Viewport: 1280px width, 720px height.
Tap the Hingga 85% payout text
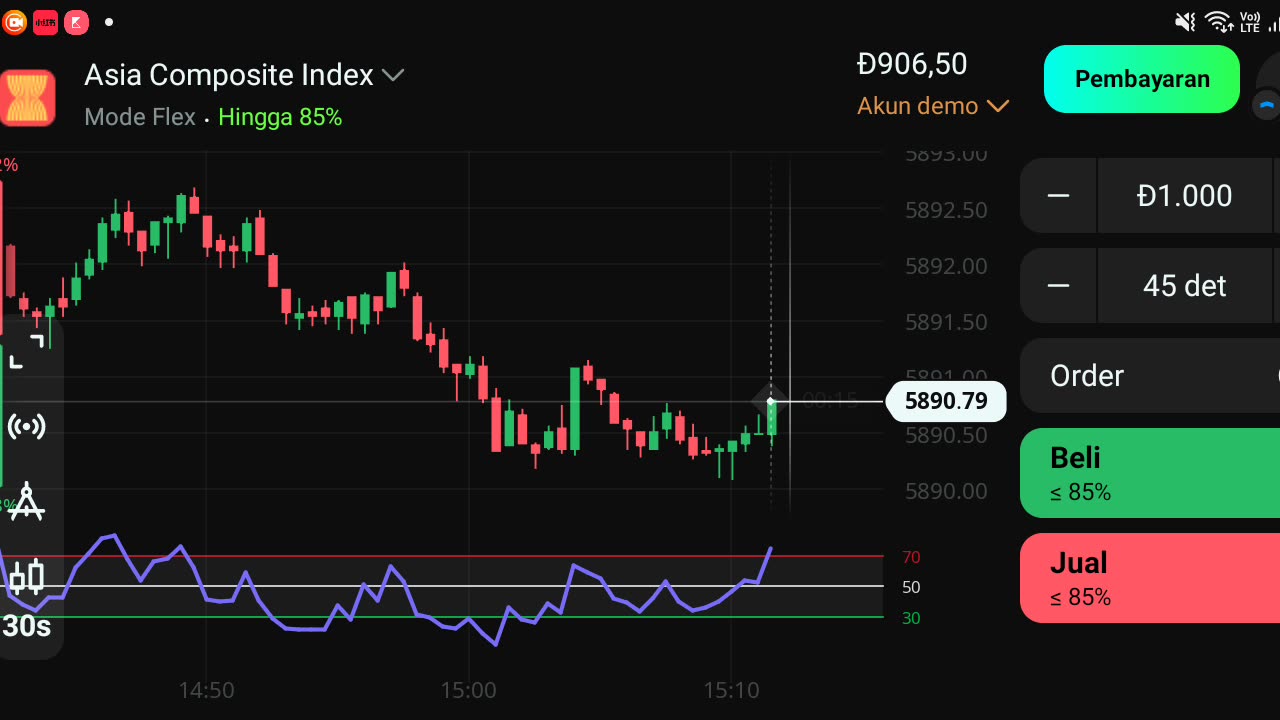tap(280, 117)
